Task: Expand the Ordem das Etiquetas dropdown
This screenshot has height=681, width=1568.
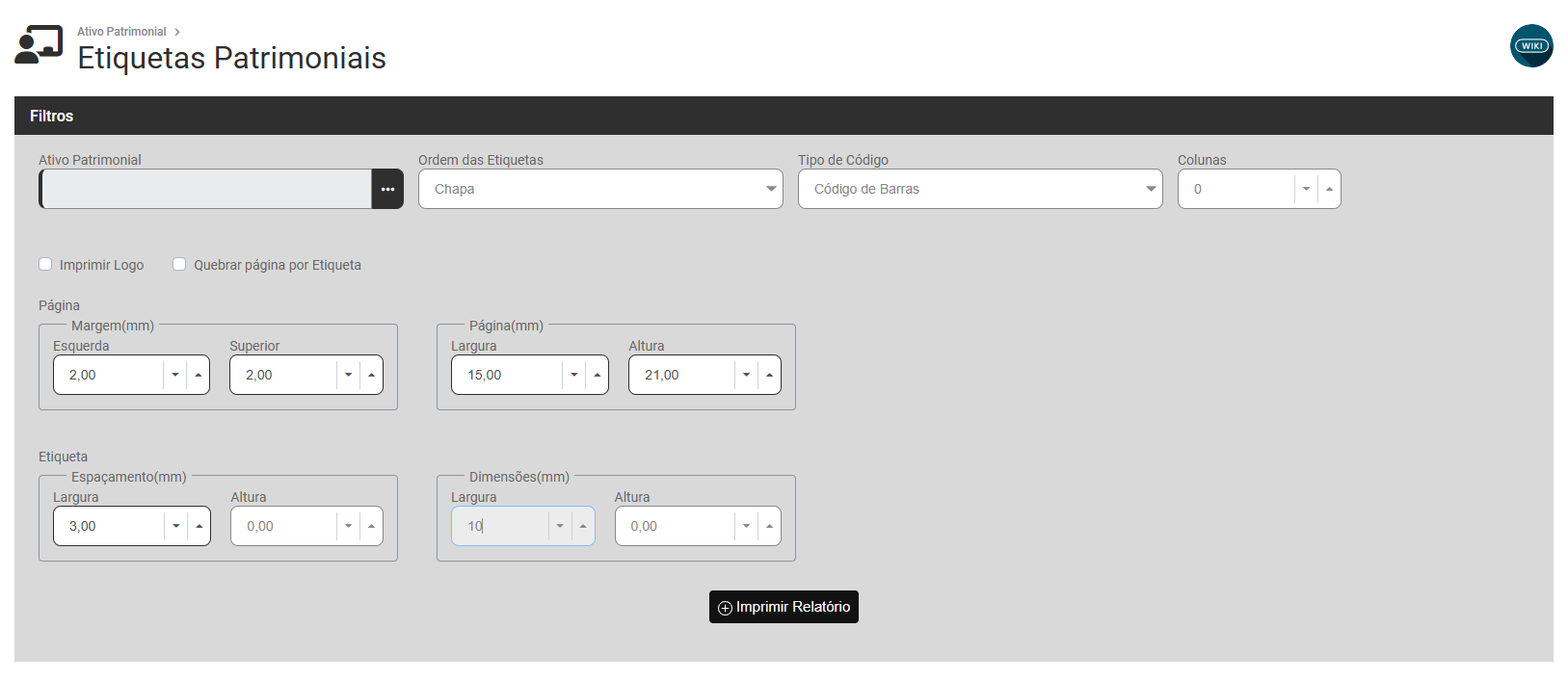Action: click(599, 190)
